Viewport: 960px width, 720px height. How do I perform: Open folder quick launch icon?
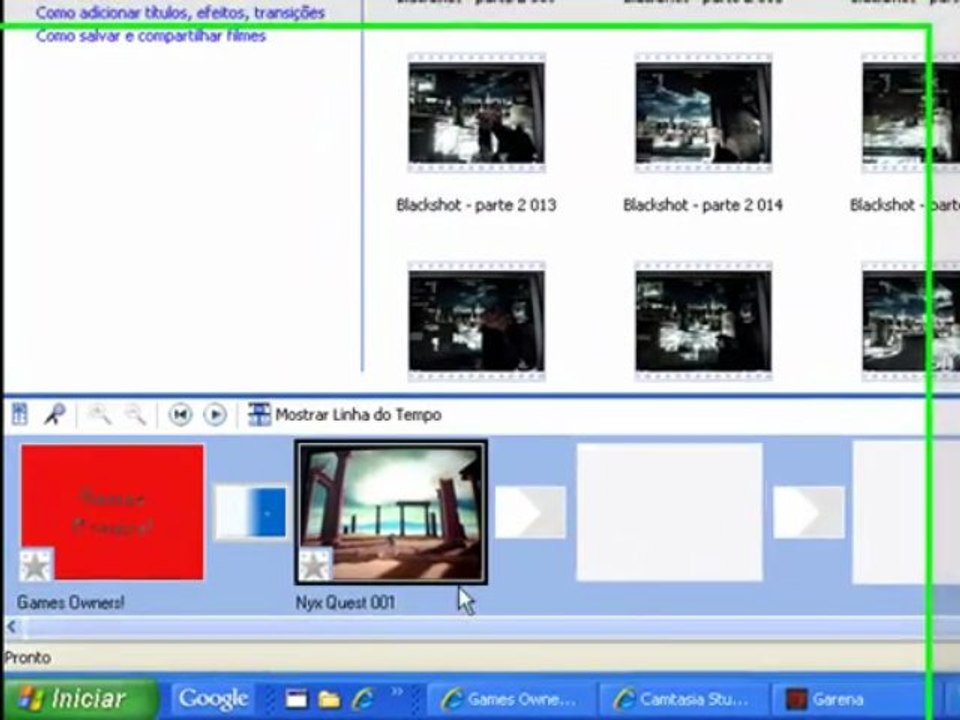[329, 699]
